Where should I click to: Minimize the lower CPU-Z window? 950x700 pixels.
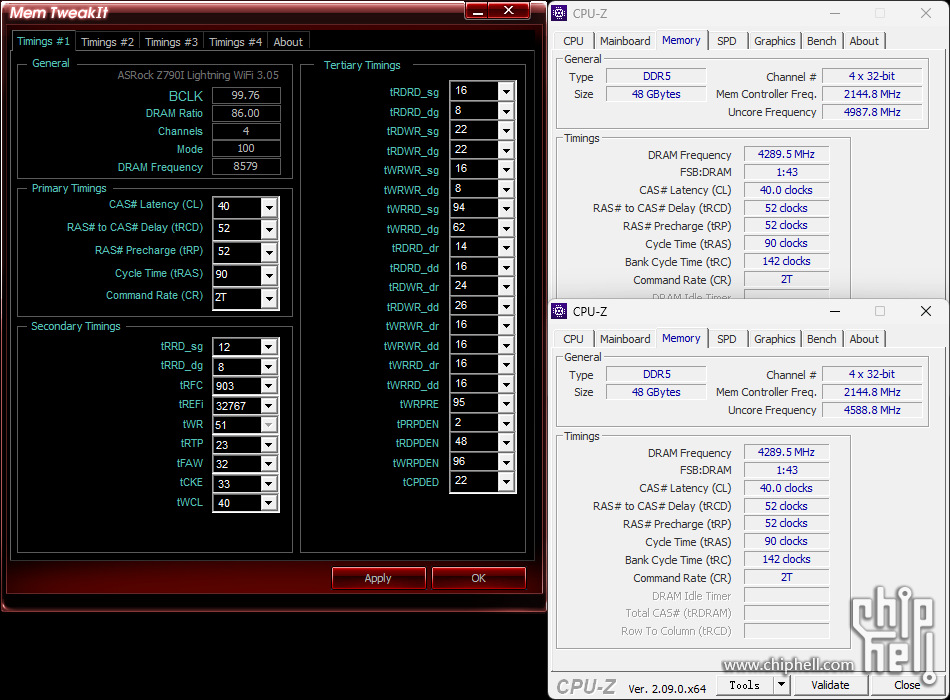[835, 312]
